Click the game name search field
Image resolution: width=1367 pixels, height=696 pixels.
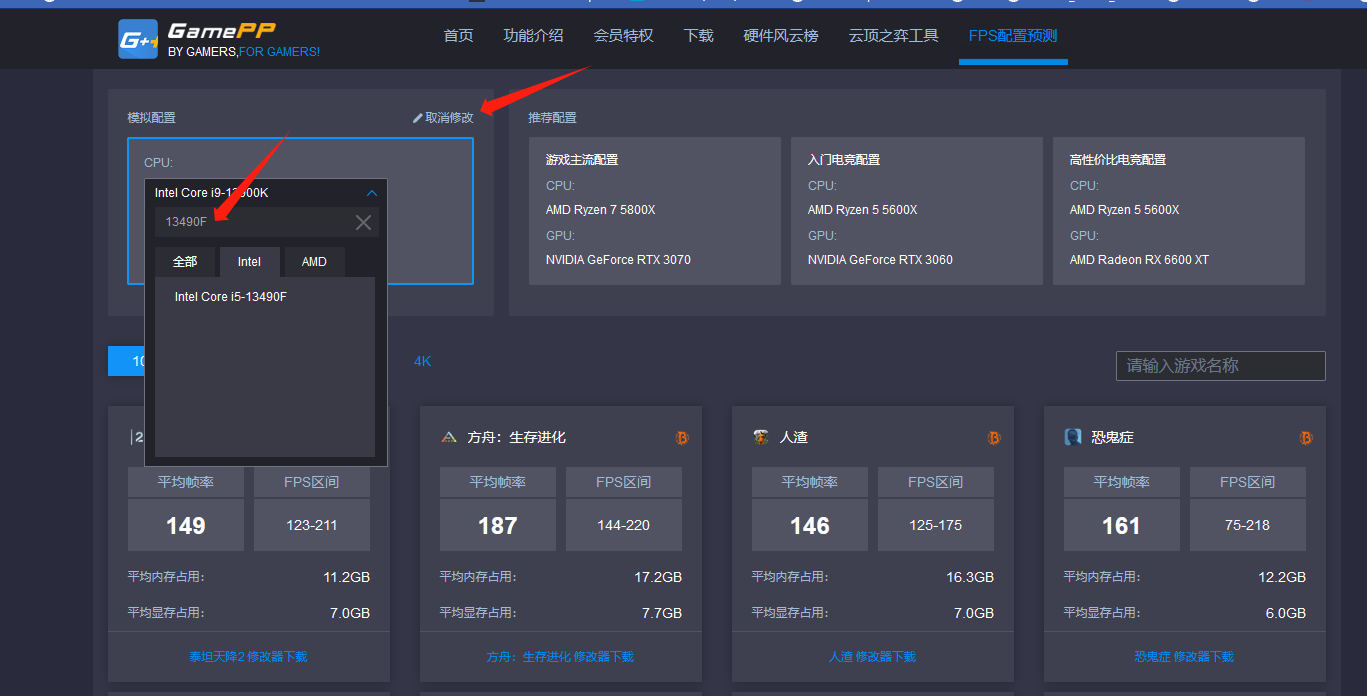(x=1220, y=366)
